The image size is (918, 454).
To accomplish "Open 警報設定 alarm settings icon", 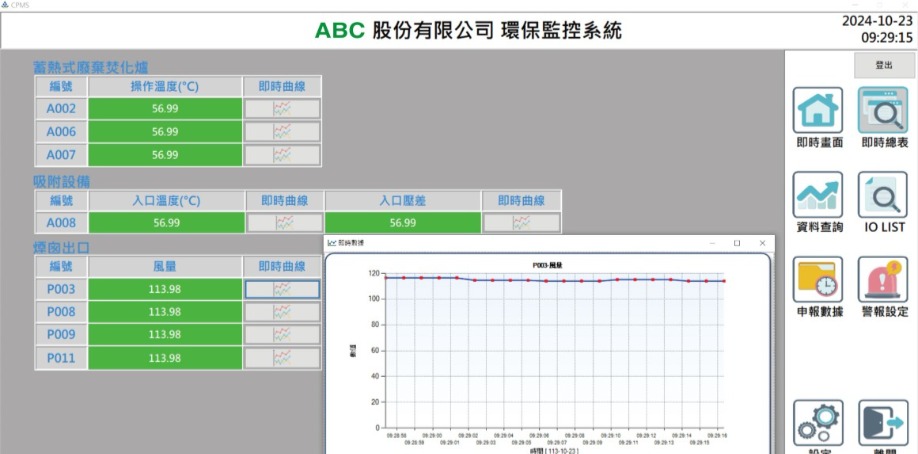I will [x=882, y=279].
